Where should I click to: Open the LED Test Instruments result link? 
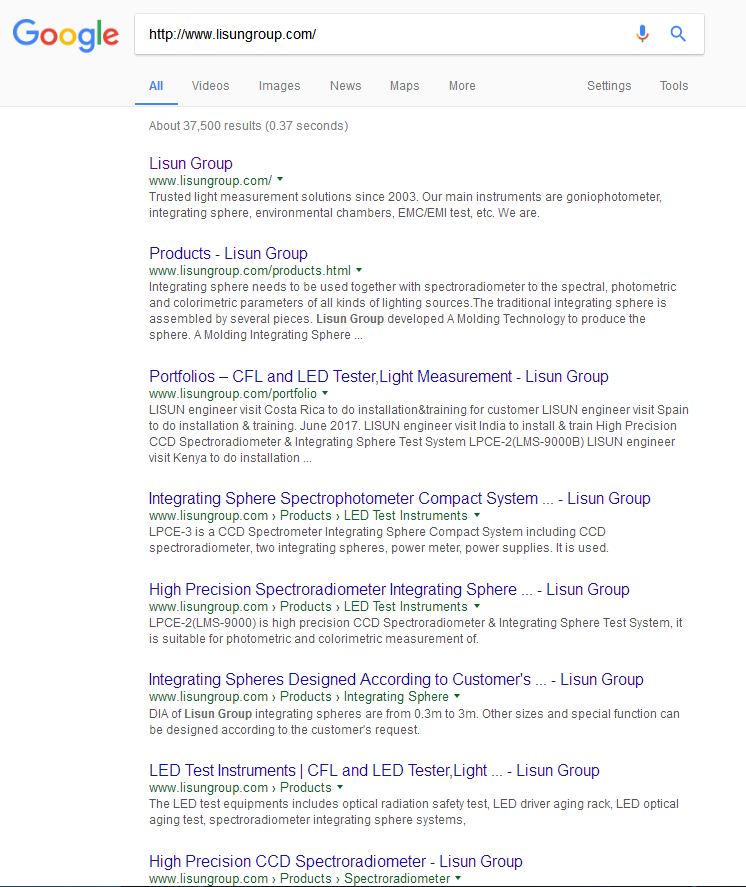pyautogui.click(x=374, y=770)
